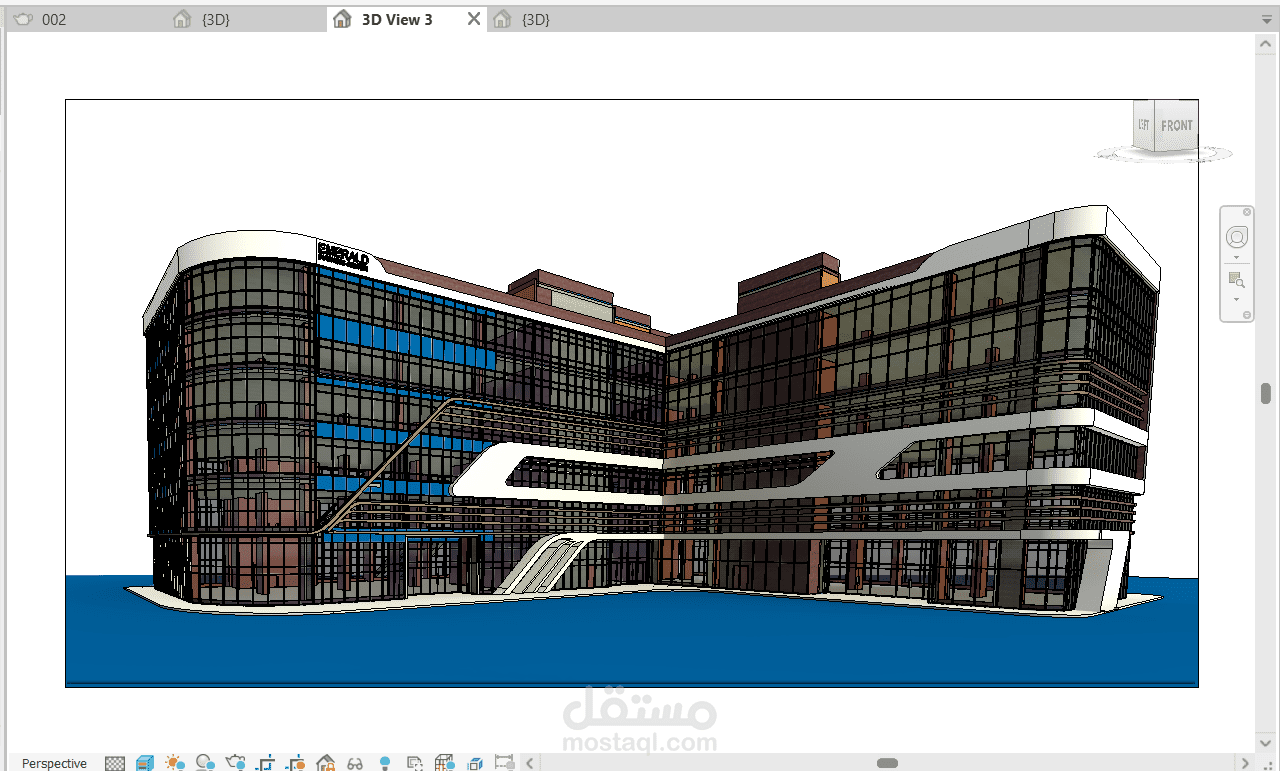Click the LEFT face of the ViewCube

1144,125
